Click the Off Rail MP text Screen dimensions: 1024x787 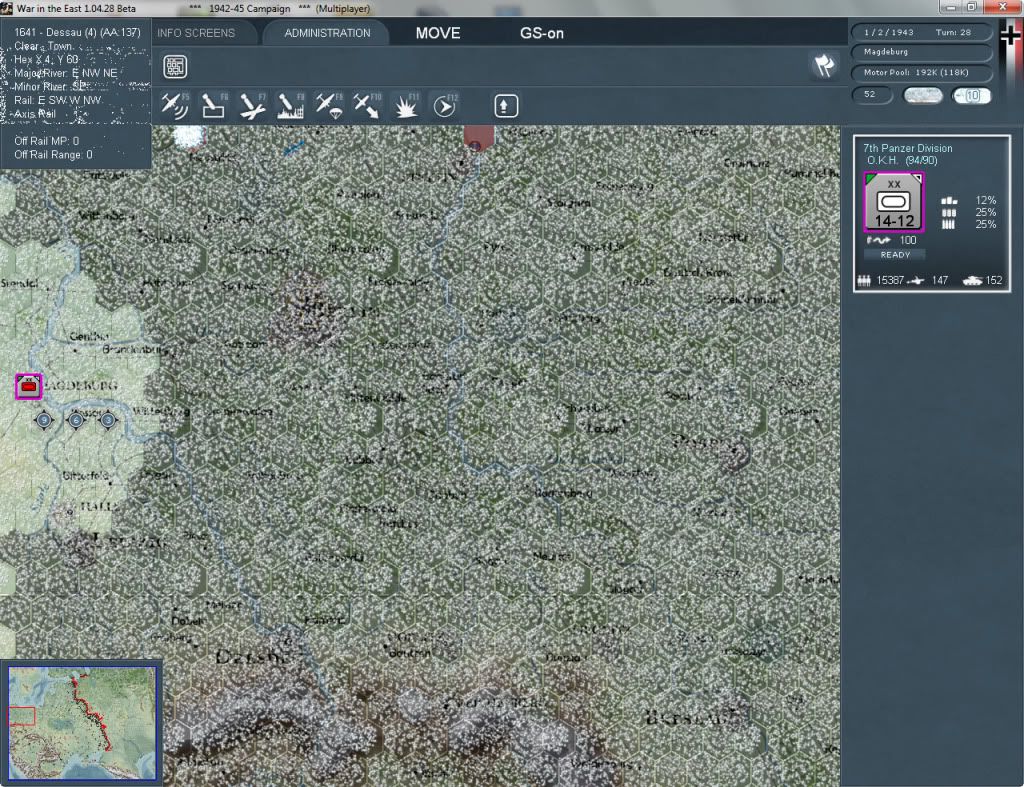click(46, 141)
